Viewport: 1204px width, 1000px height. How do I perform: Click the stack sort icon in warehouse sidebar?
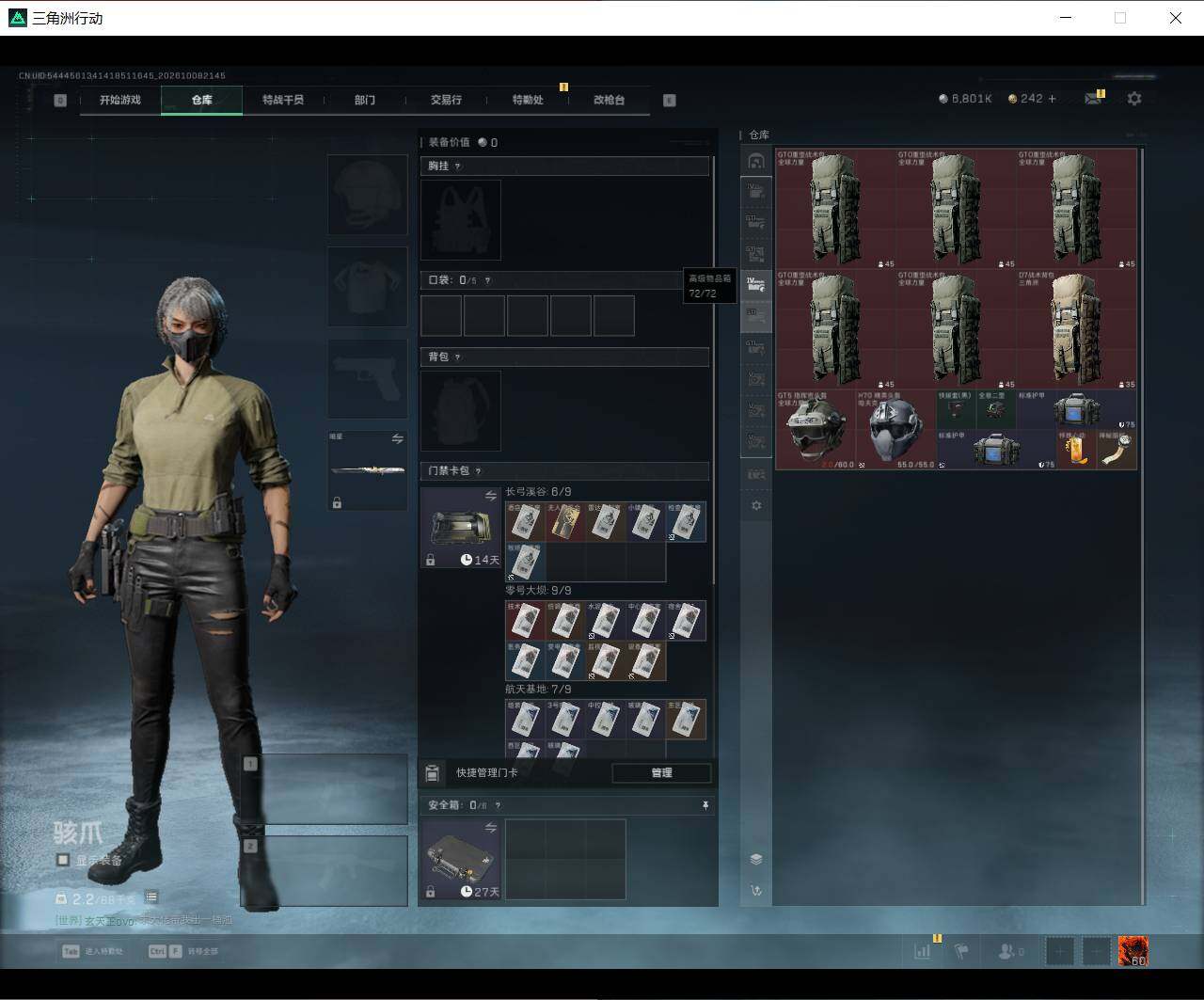[756, 859]
